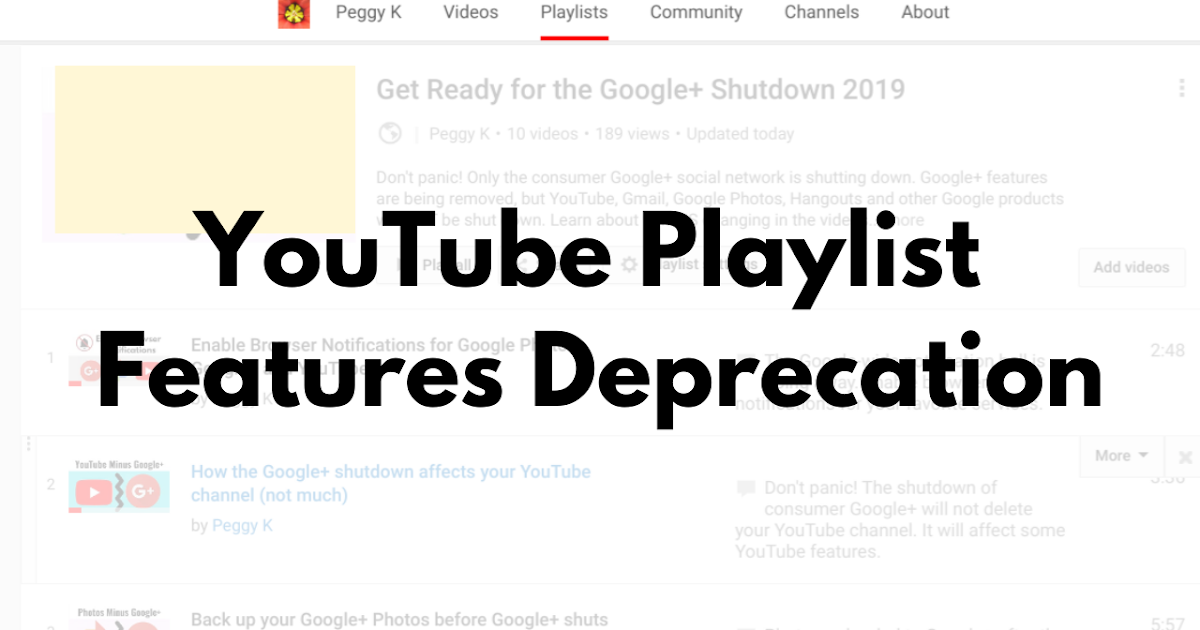The width and height of the screenshot is (1200, 630).
Task: Click the playlist cover image placeholder
Action: pos(205,150)
